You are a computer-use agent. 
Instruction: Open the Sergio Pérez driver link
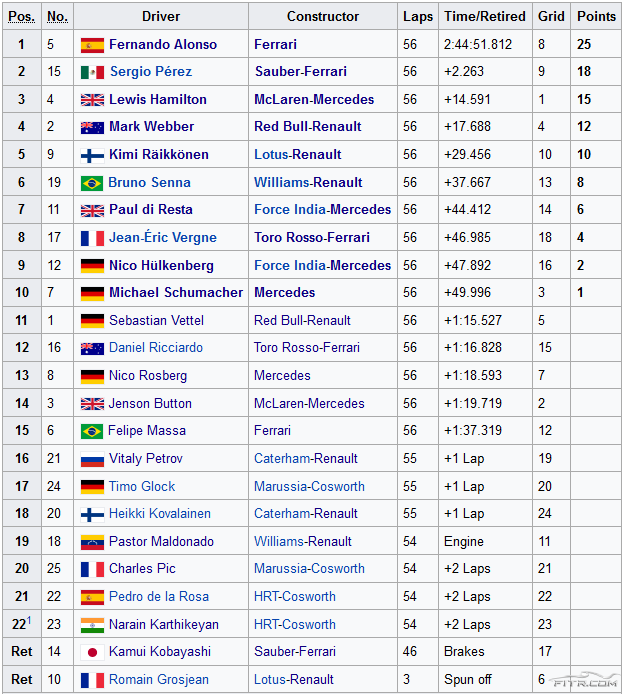150,72
